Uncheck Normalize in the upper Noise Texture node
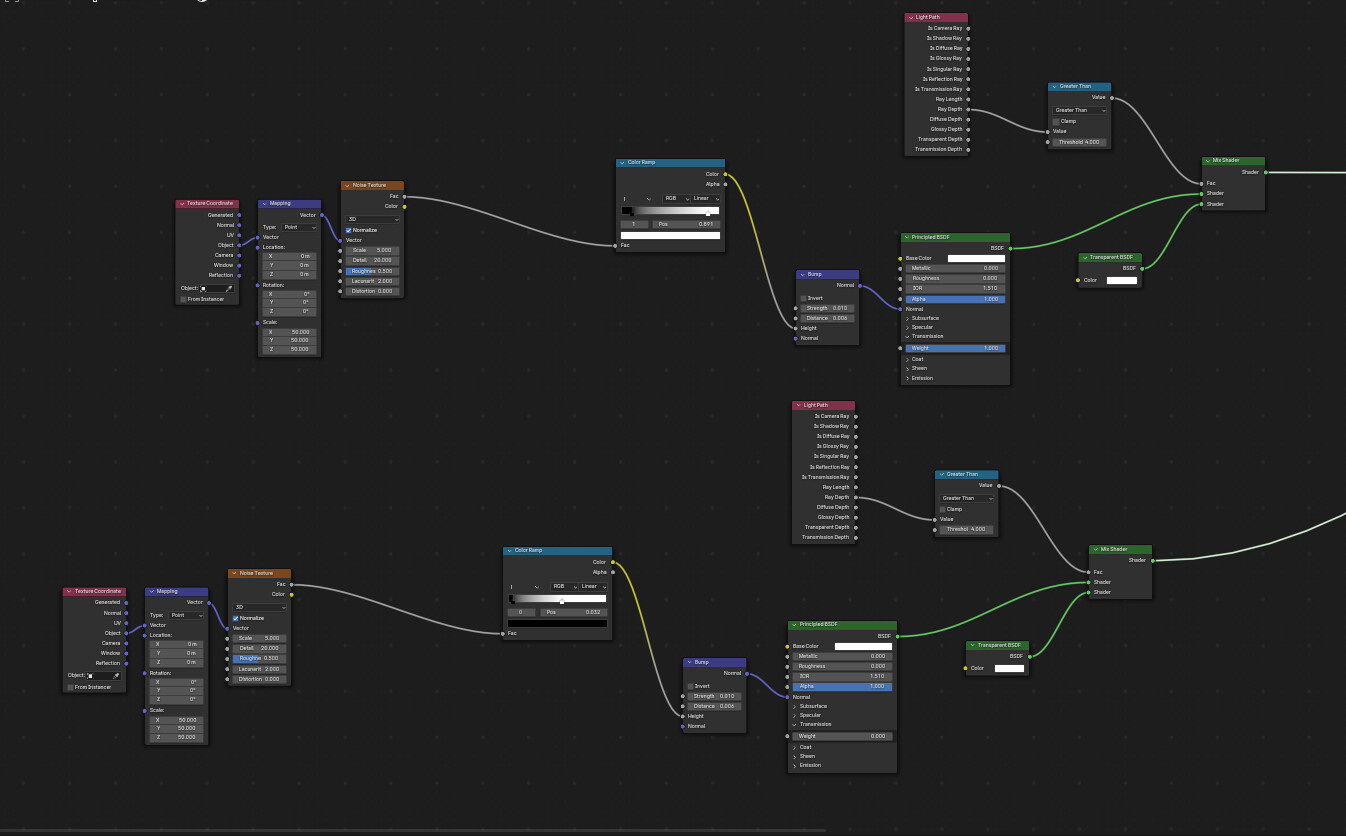Viewport: 1346px width, 836px height. (349, 230)
